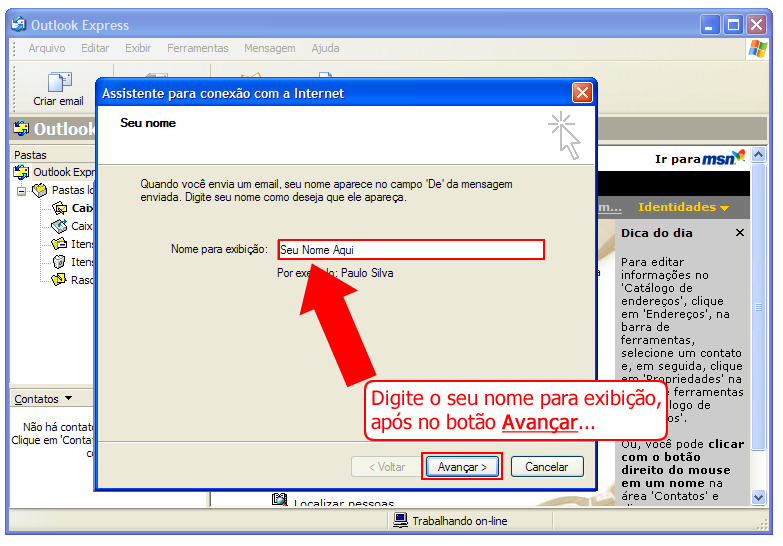
Task: Maximize the Outlook Express window
Action: click(x=733, y=24)
